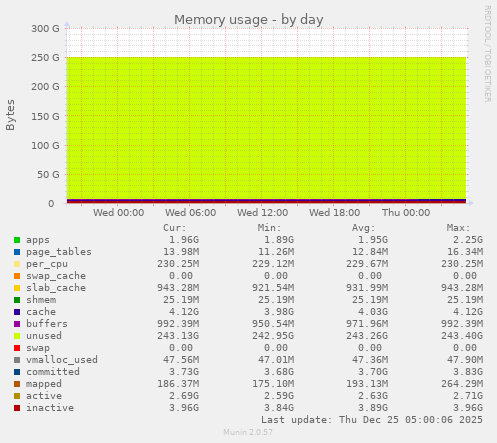Click the committed current value 3.73G
The height and width of the screenshot is (443, 497).
coord(184,372)
